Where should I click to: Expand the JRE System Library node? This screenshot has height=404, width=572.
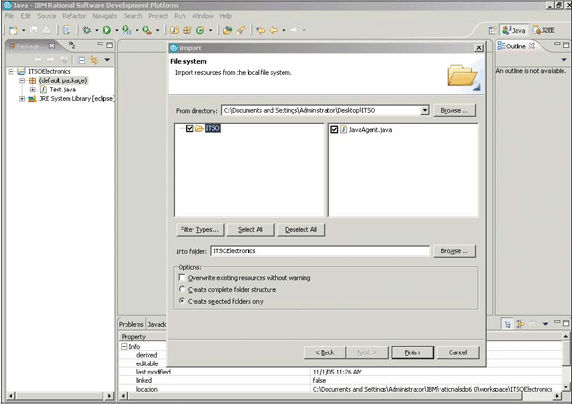click(22, 99)
